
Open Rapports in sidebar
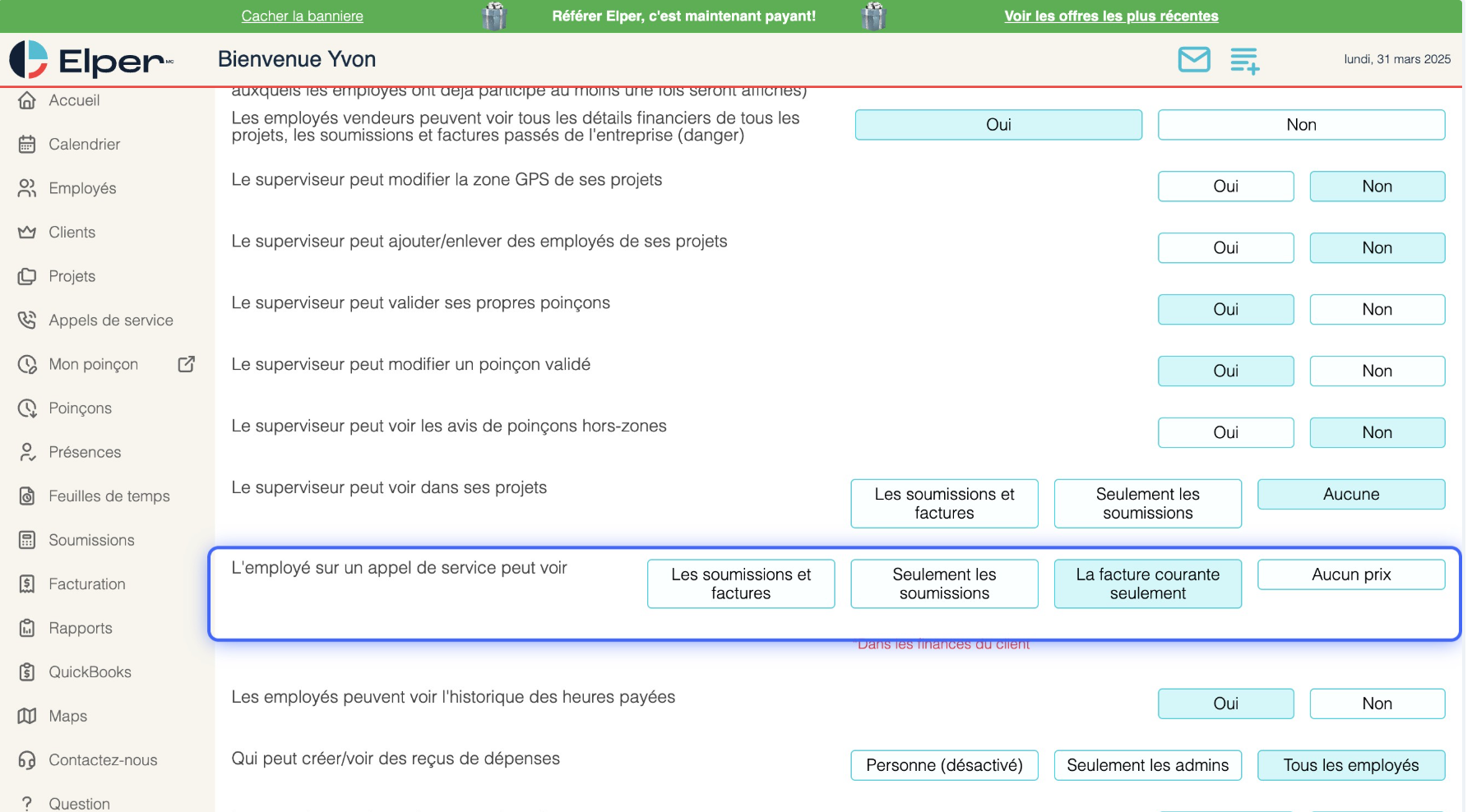tap(81, 628)
